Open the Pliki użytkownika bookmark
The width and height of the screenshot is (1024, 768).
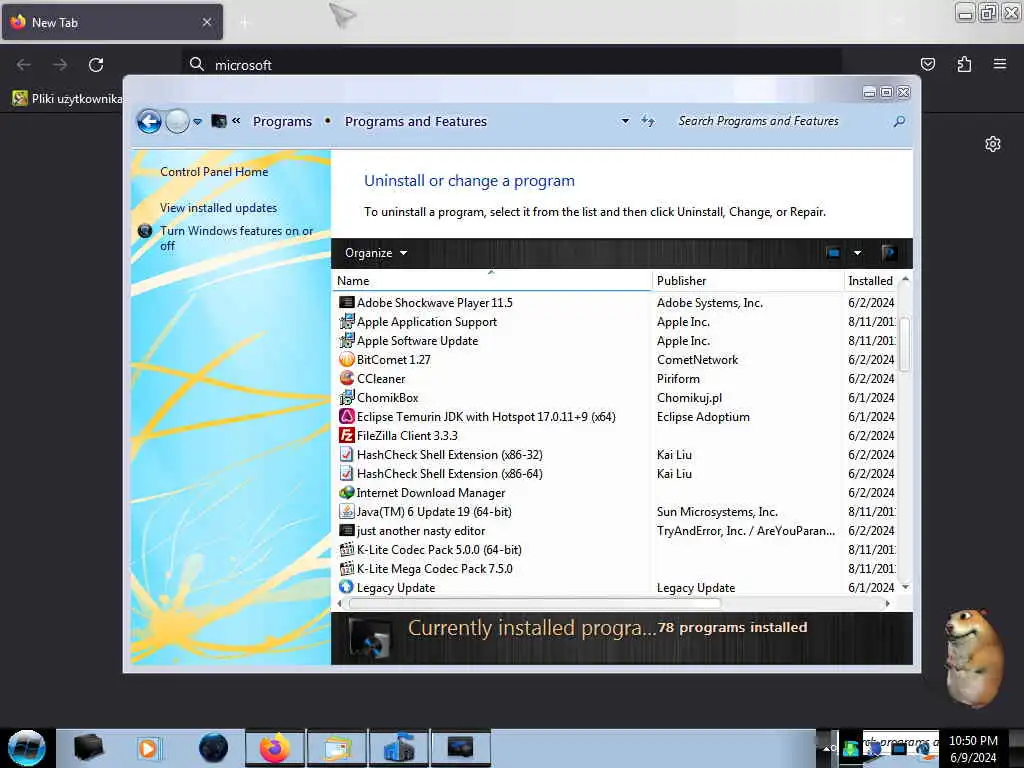(x=67, y=99)
